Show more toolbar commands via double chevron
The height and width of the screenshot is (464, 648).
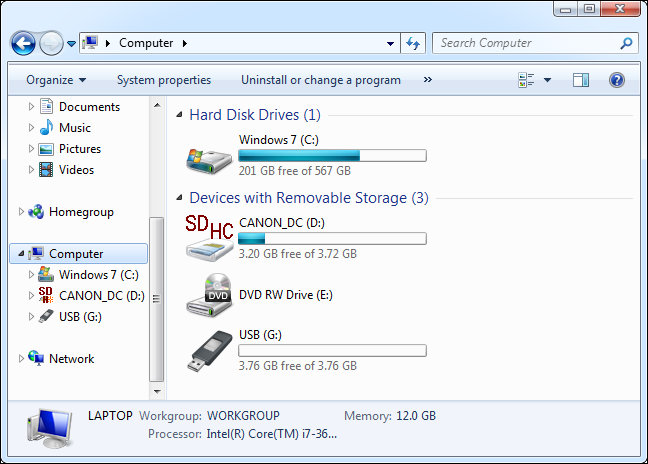pos(428,79)
